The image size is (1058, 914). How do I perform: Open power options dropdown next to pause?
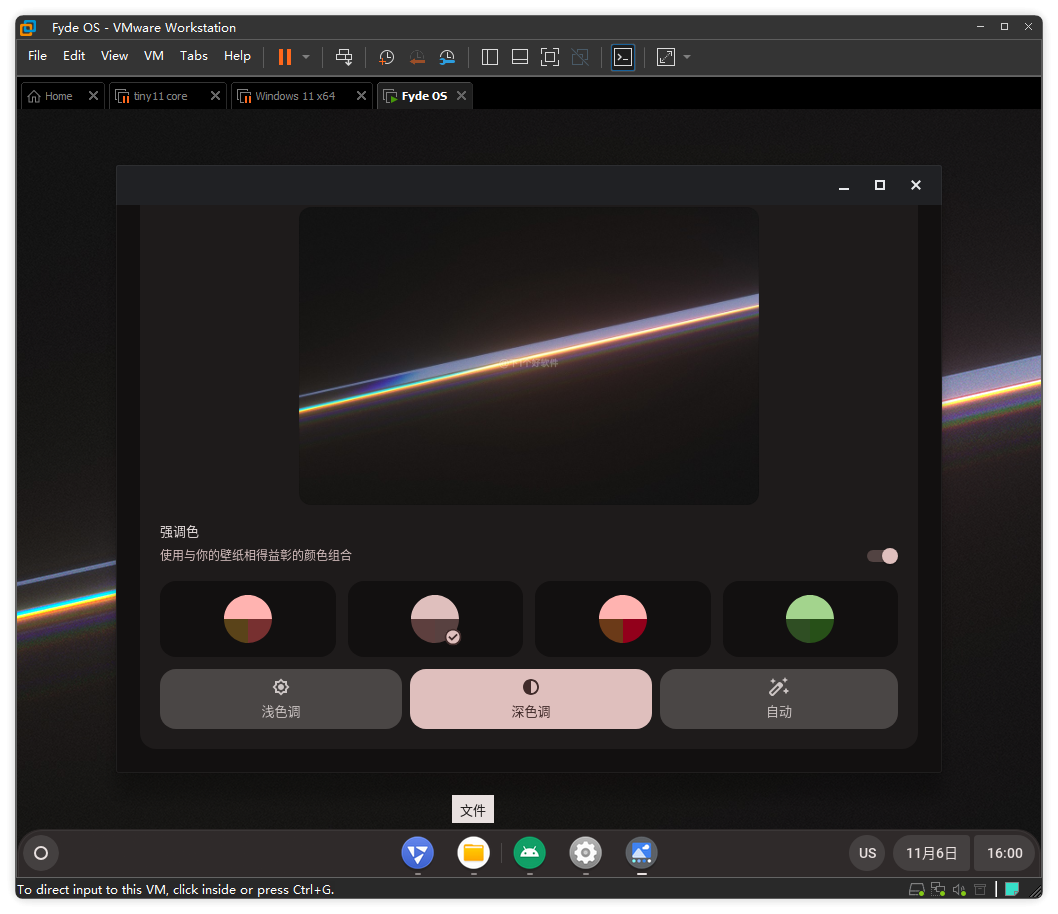pos(306,57)
